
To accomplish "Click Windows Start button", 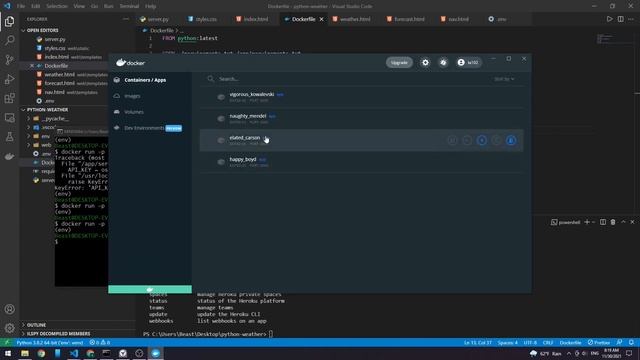I will pyautogui.click(x=8, y=353).
